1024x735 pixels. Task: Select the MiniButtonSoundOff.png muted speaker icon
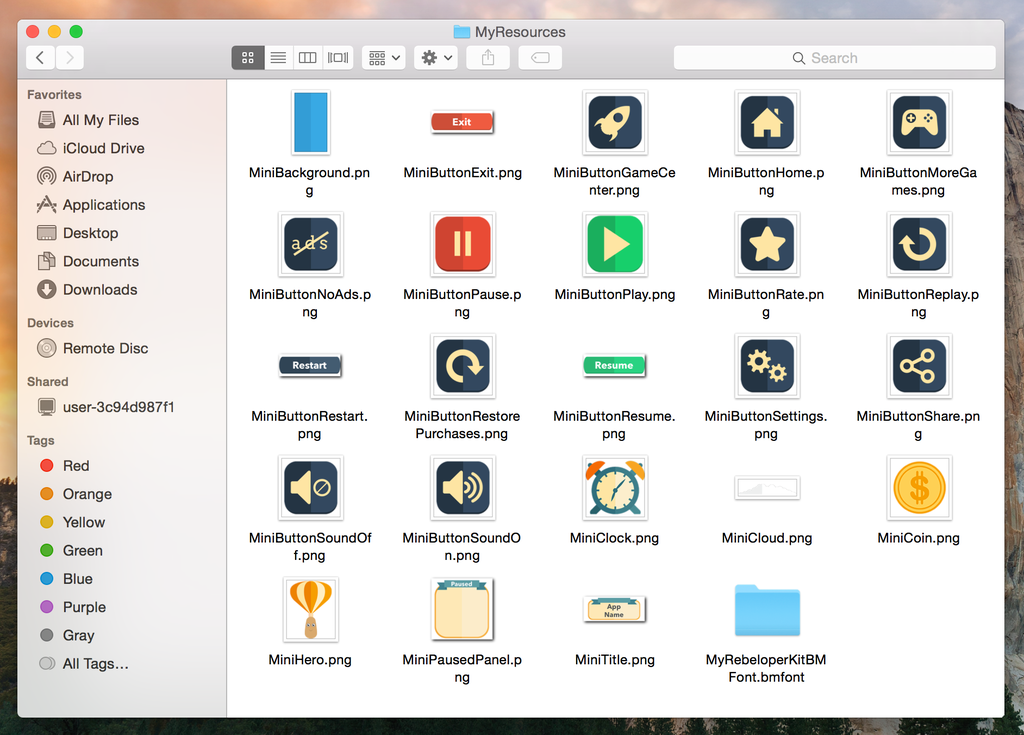310,487
